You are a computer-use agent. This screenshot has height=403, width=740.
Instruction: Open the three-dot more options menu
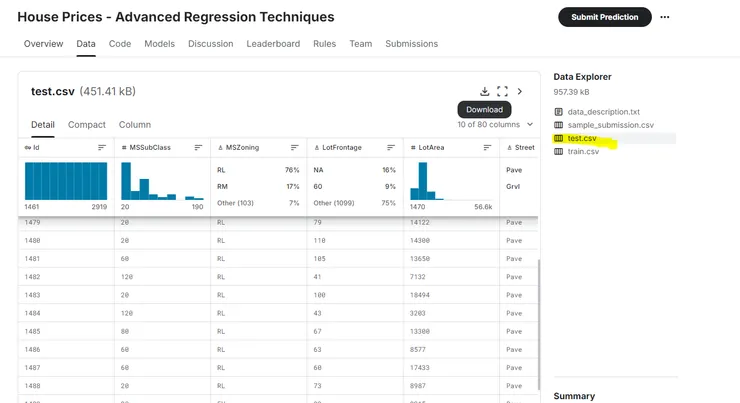665,17
